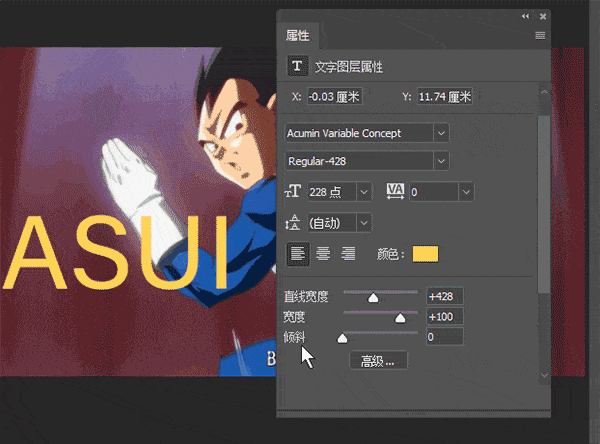Click the 宽度 label
This screenshot has height=444, width=600.
[294, 317]
